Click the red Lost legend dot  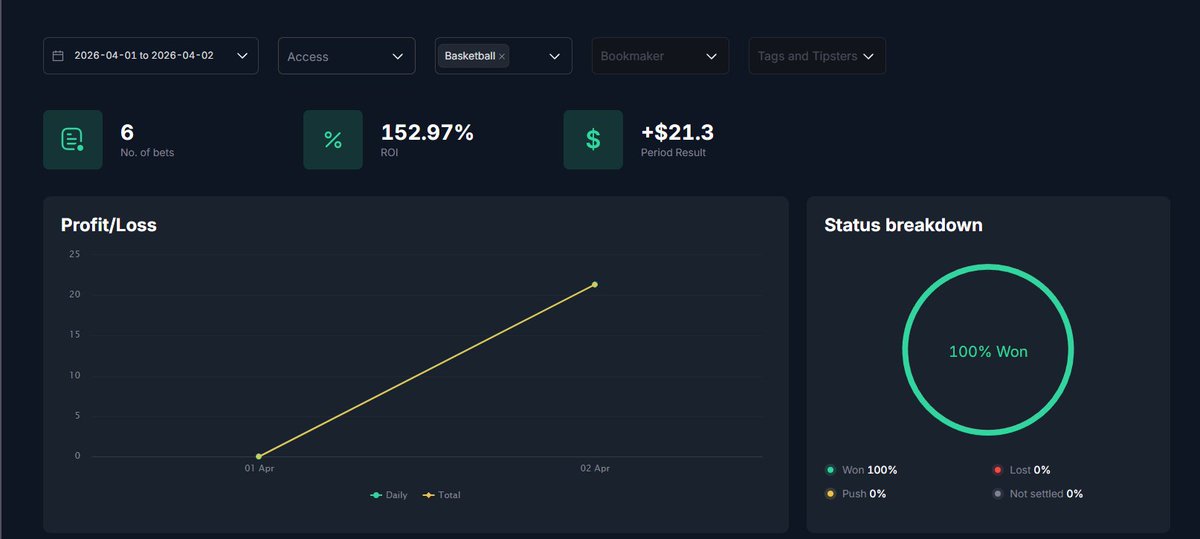click(x=998, y=470)
